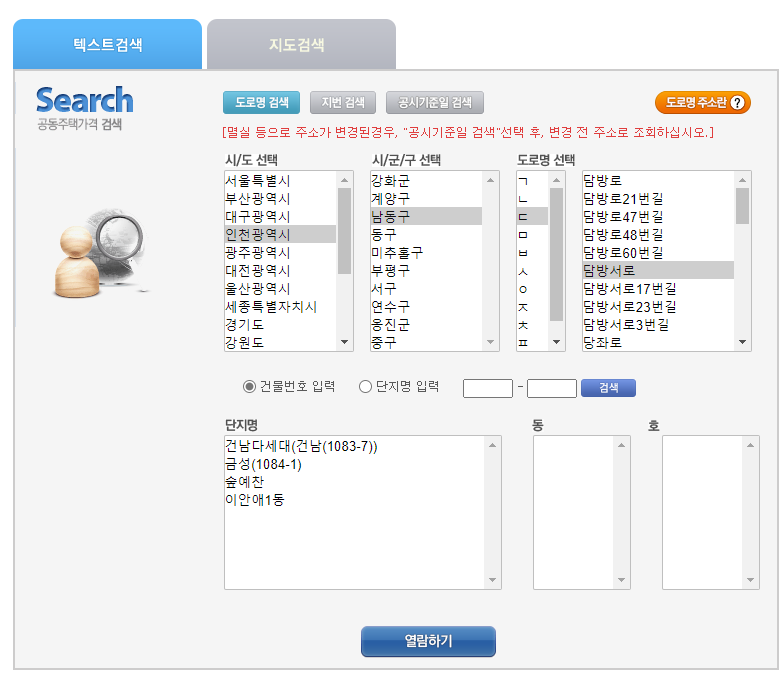Choose 대전광역시 in the 시/도 list
This screenshot has height=677, width=782.
280,270
